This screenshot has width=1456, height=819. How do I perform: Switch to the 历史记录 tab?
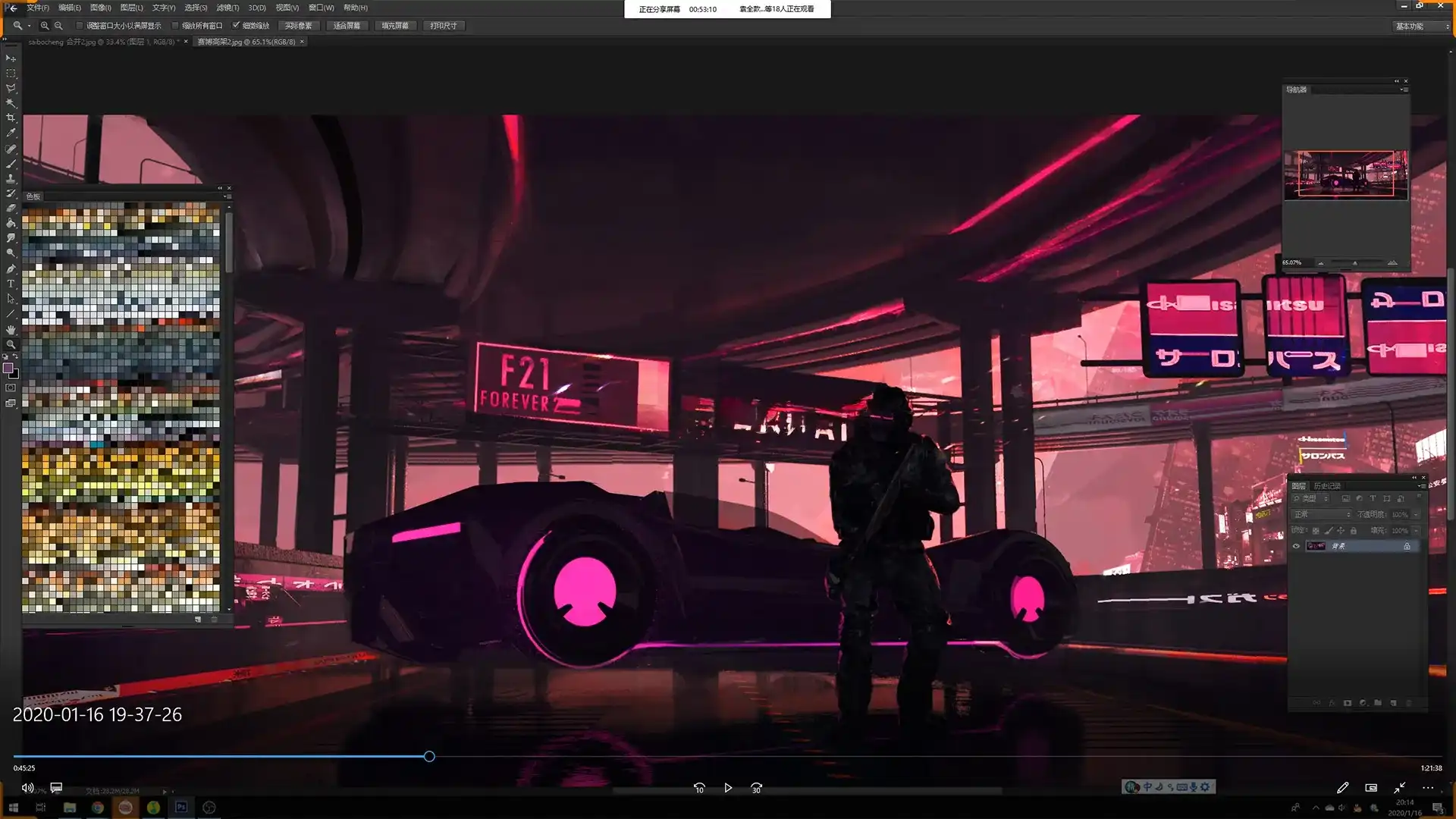click(x=1327, y=485)
